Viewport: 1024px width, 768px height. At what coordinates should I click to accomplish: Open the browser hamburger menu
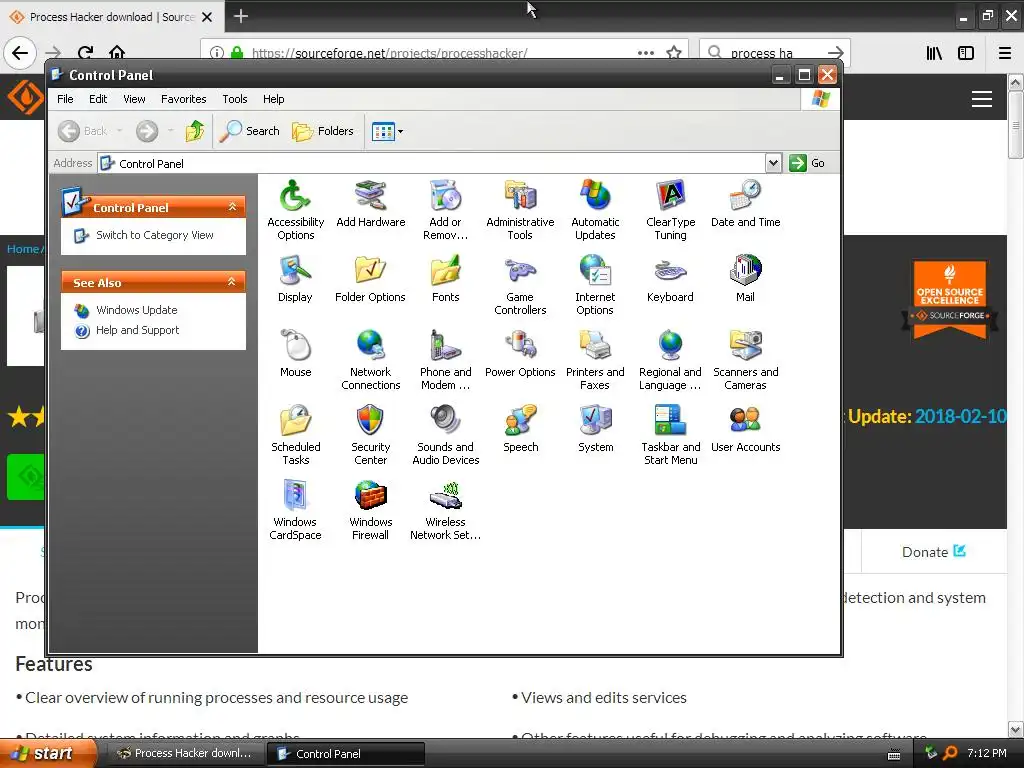click(1005, 53)
